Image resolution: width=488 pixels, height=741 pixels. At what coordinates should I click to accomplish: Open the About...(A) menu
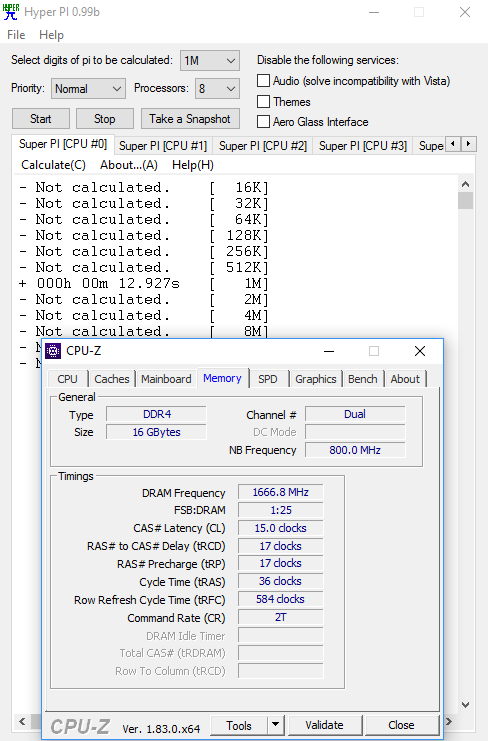click(129, 165)
